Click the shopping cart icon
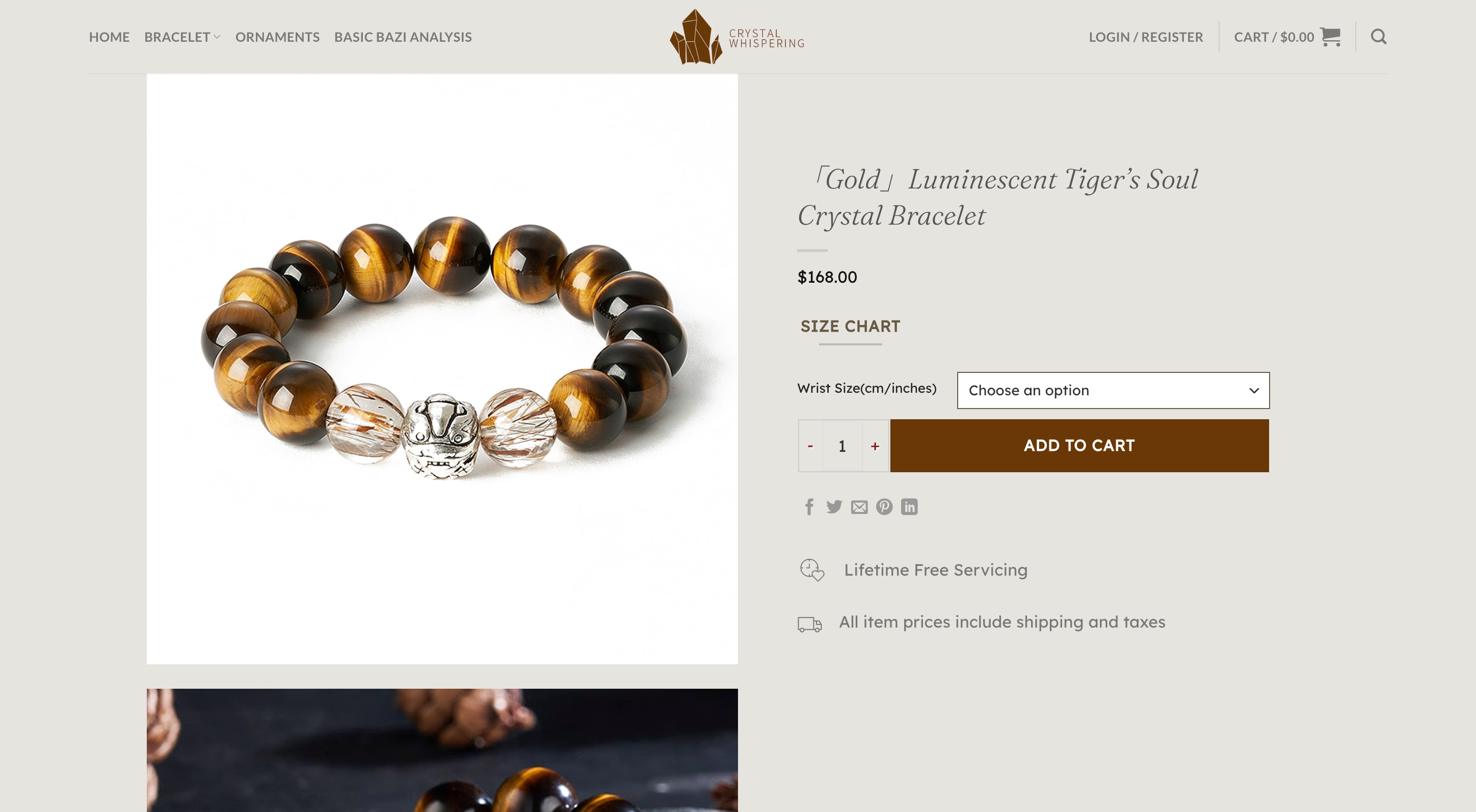This screenshot has width=1476, height=812. (x=1330, y=37)
